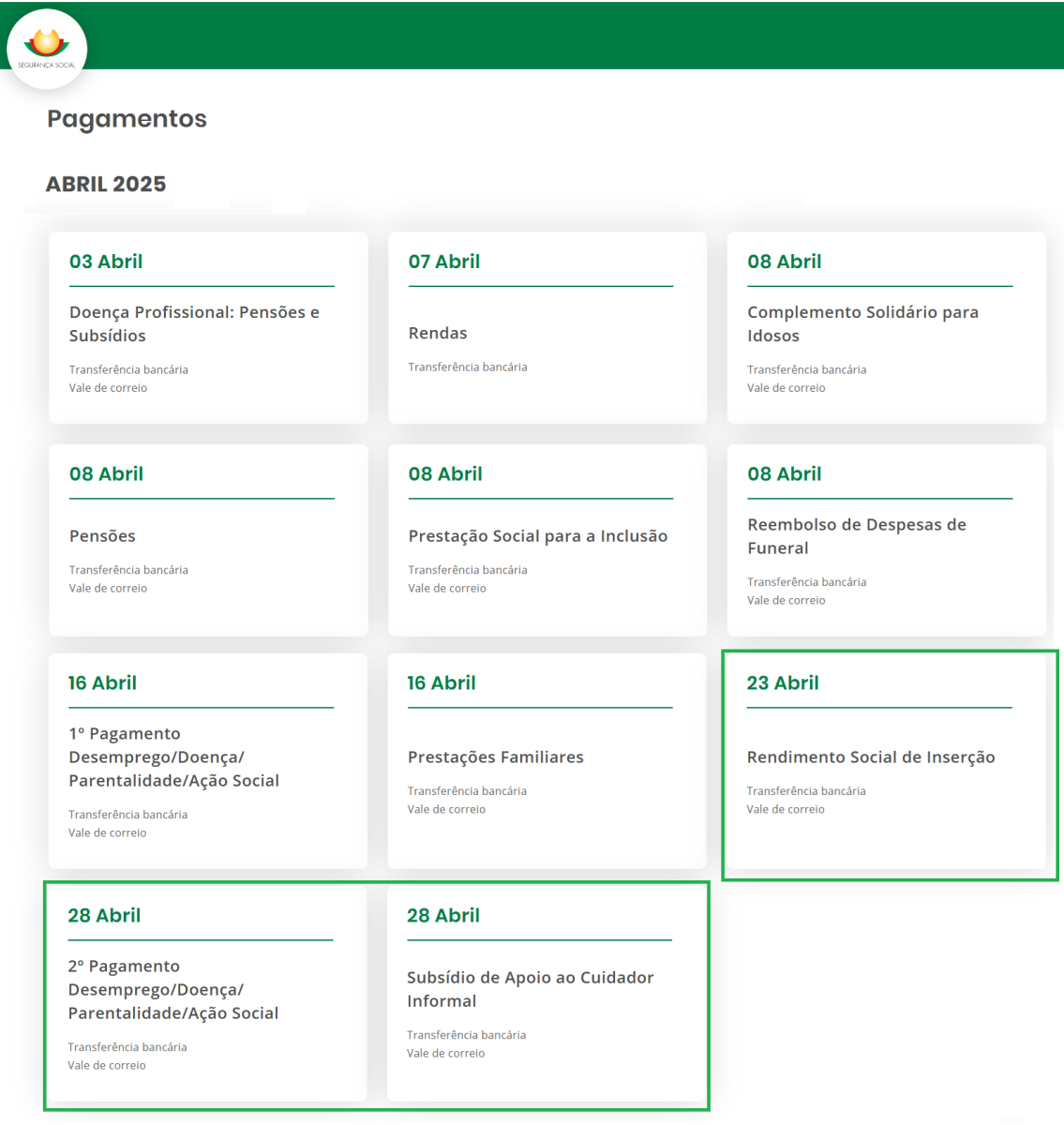Screen dimensions: 1064x1125
Task: Click Transferência bancária under Rendas
Action: [x=468, y=367]
